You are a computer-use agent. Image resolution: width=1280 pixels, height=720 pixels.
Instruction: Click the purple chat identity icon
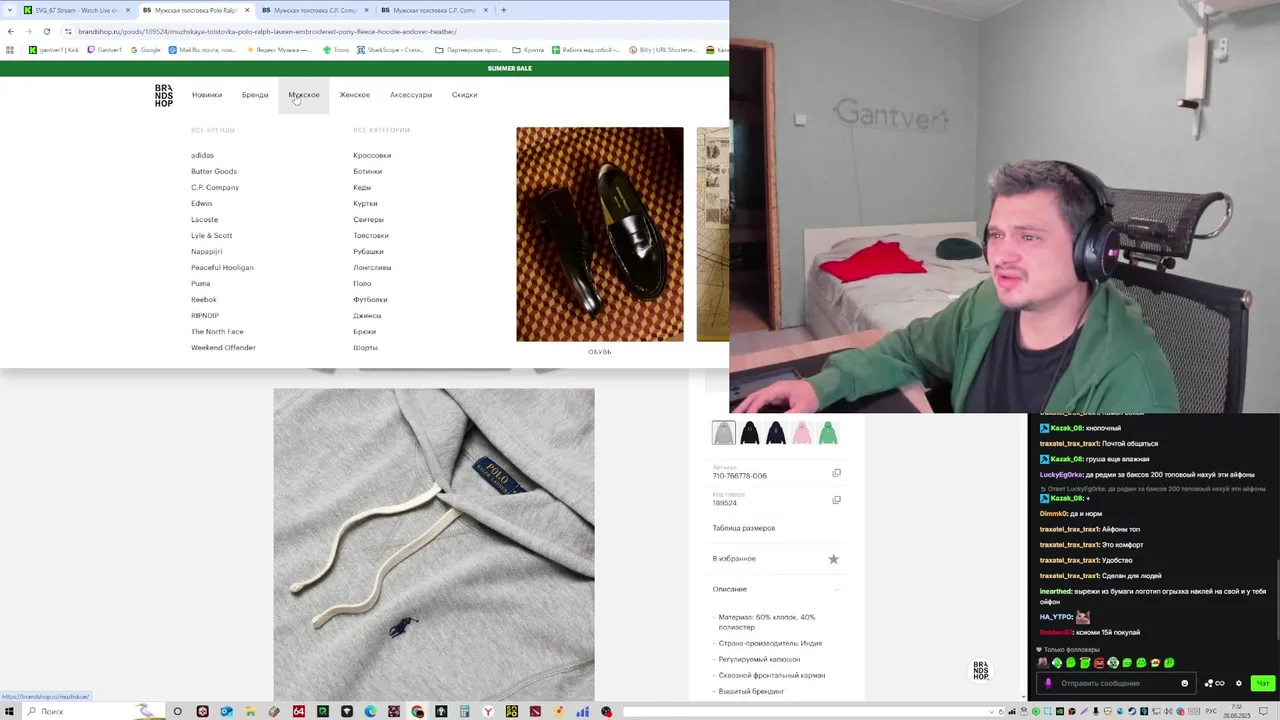(x=1048, y=683)
